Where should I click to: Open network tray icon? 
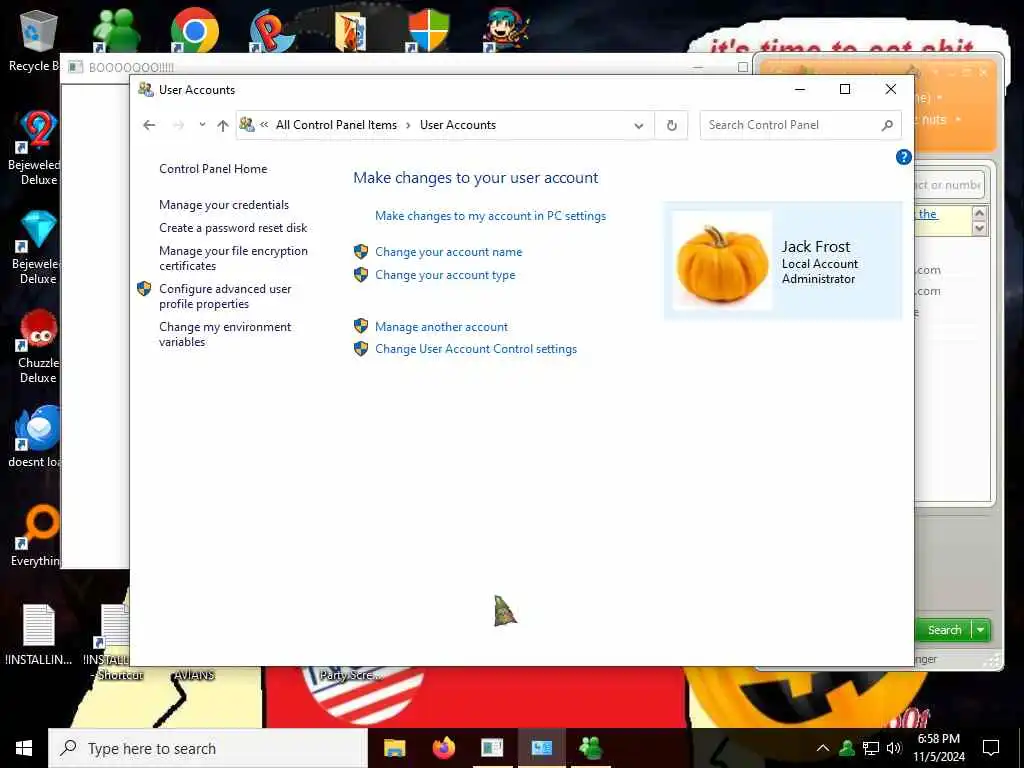click(x=871, y=748)
